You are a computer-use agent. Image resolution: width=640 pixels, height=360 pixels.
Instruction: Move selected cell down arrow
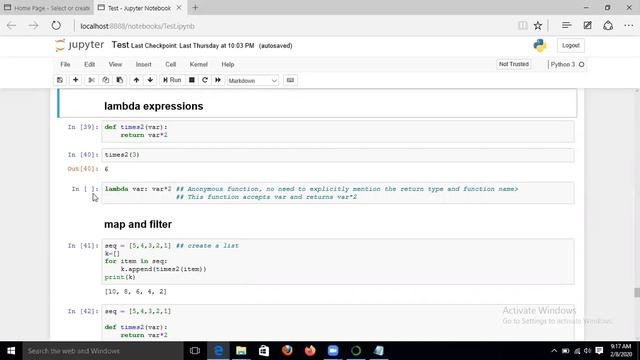pyautogui.click(x=150, y=80)
